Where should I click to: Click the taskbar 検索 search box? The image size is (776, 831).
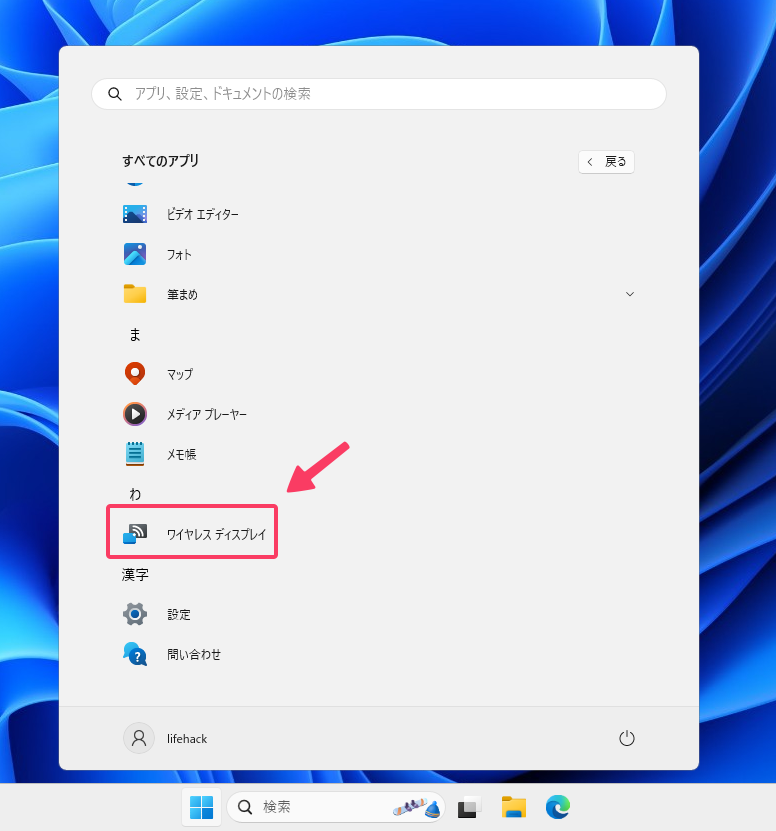[336, 807]
